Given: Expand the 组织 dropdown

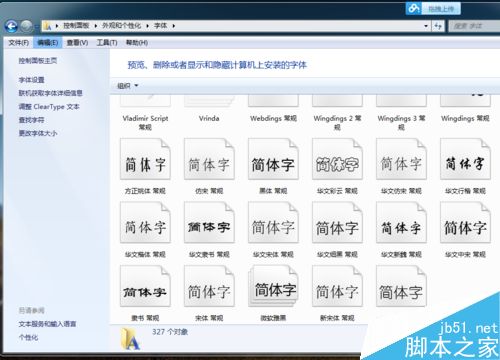Looking at the screenshot, I should point(128,86).
